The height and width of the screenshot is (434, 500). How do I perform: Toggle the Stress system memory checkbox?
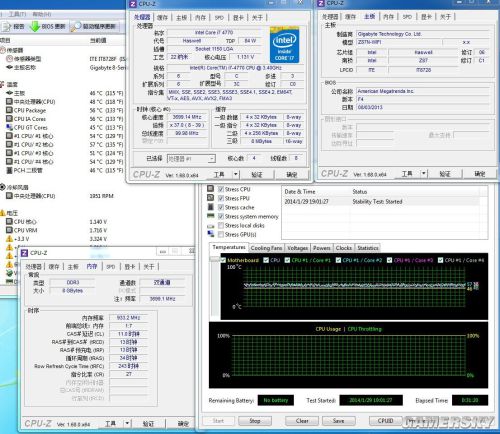220,216
